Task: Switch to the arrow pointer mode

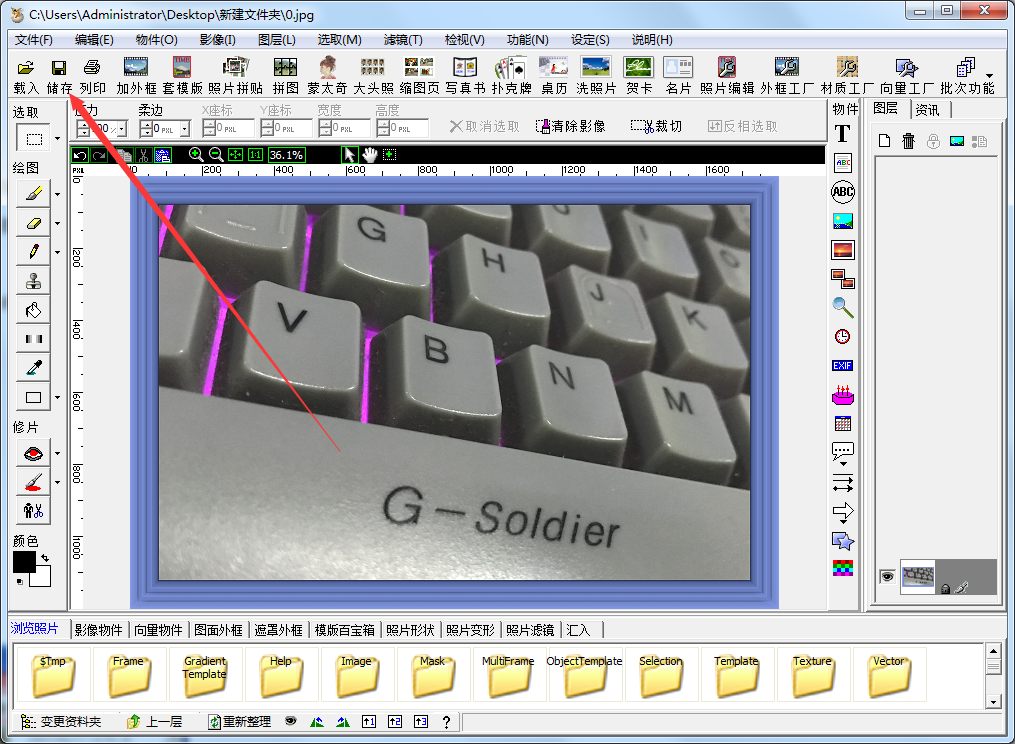Action: 350,155
